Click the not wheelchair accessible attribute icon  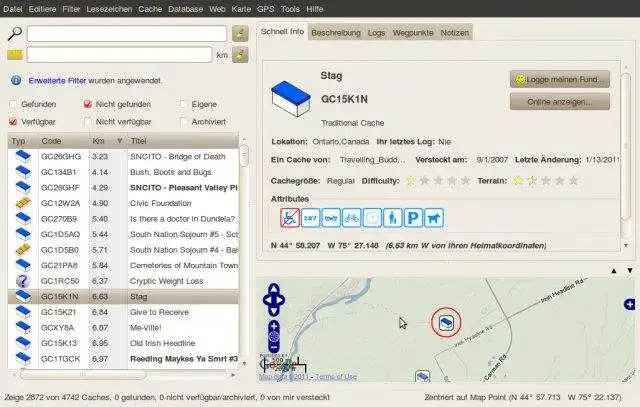(x=290, y=218)
